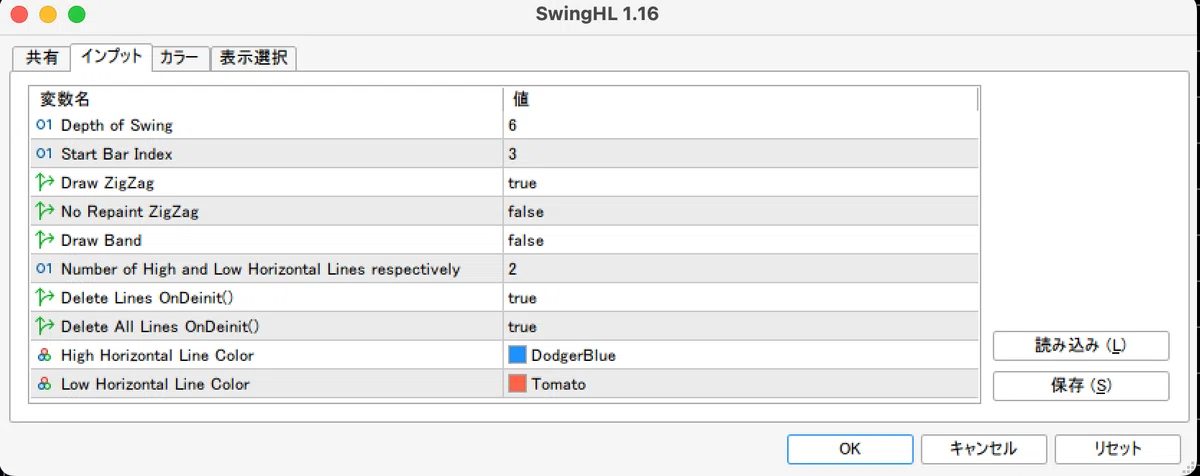The height and width of the screenshot is (476, 1200).
Task: Click the OK button
Action: tap(849, 449)
